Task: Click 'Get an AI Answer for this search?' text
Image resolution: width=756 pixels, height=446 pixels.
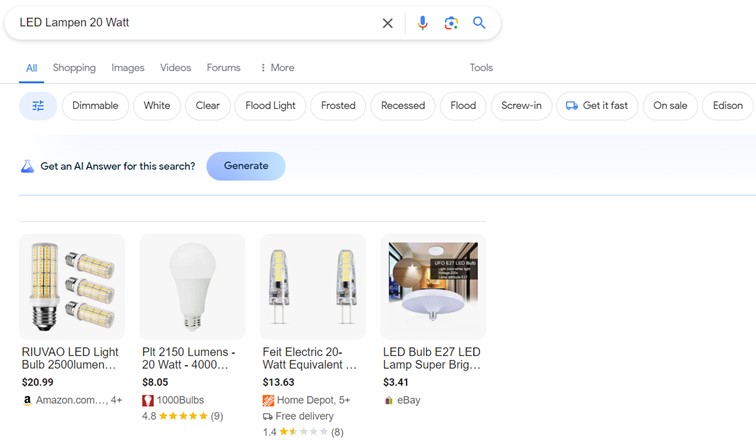Action: pos(118,166)
